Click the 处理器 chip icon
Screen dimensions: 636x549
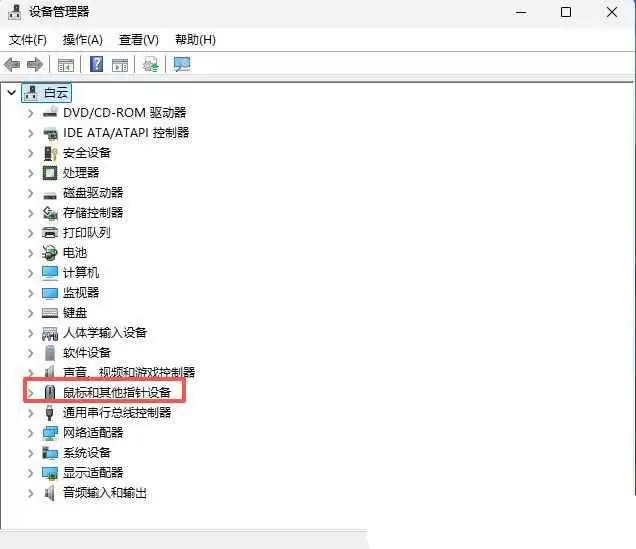50,173
